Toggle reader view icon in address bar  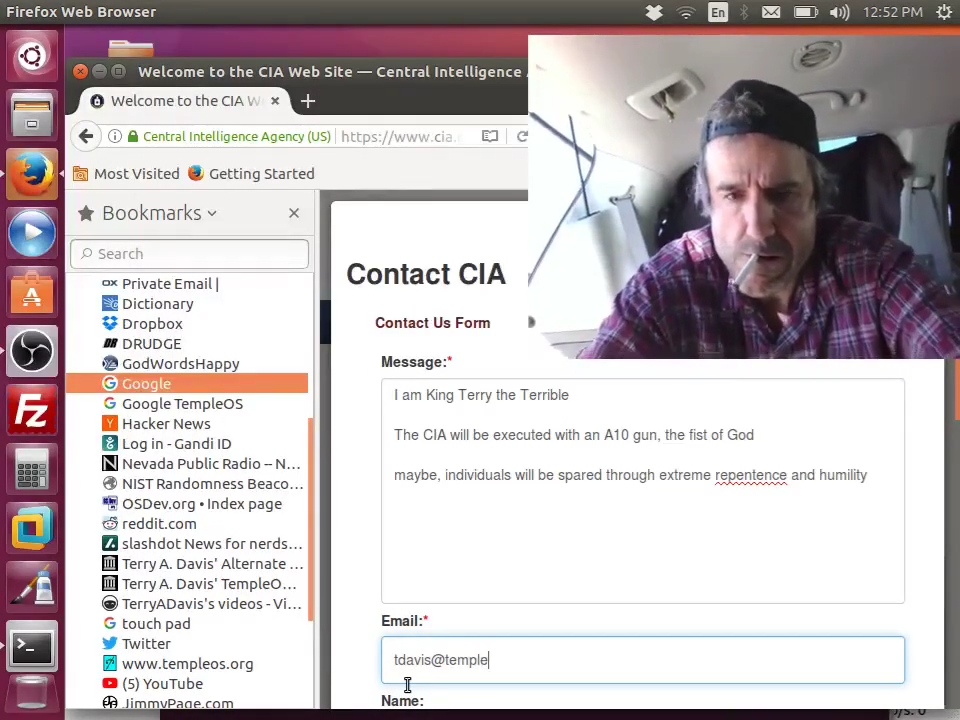(490, 136)
